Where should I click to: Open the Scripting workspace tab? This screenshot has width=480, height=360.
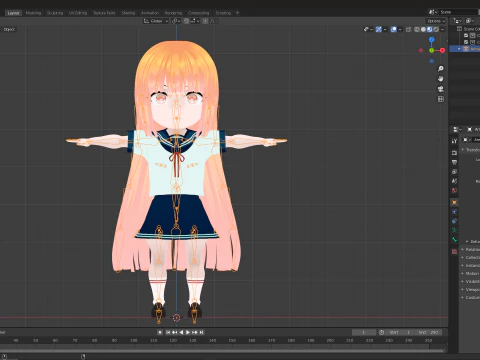point(223,13)
